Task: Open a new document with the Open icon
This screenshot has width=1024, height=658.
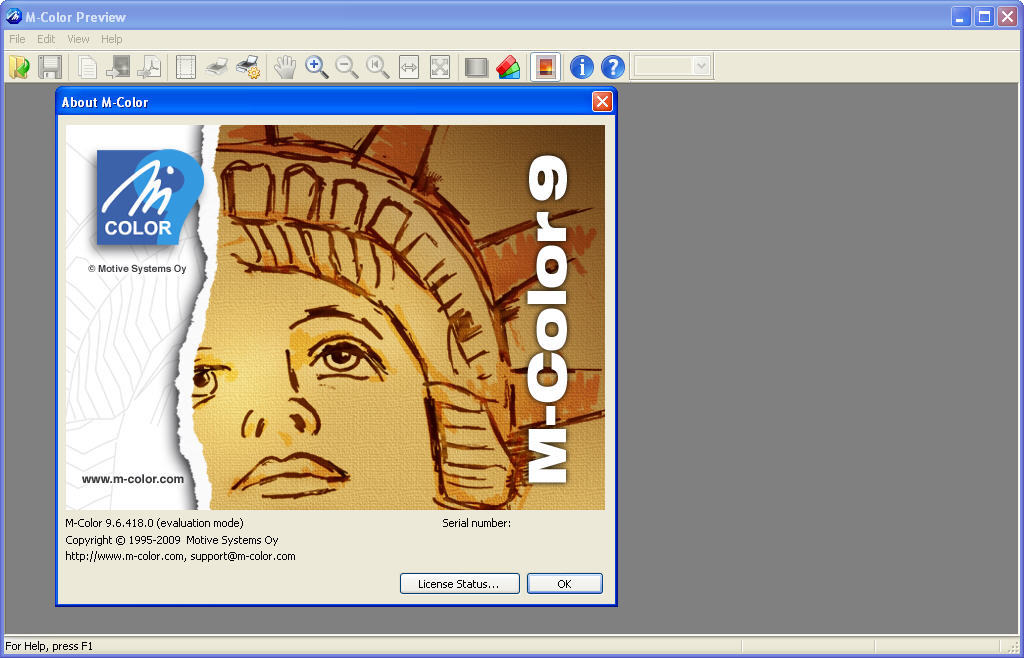Action: point(18,67)
